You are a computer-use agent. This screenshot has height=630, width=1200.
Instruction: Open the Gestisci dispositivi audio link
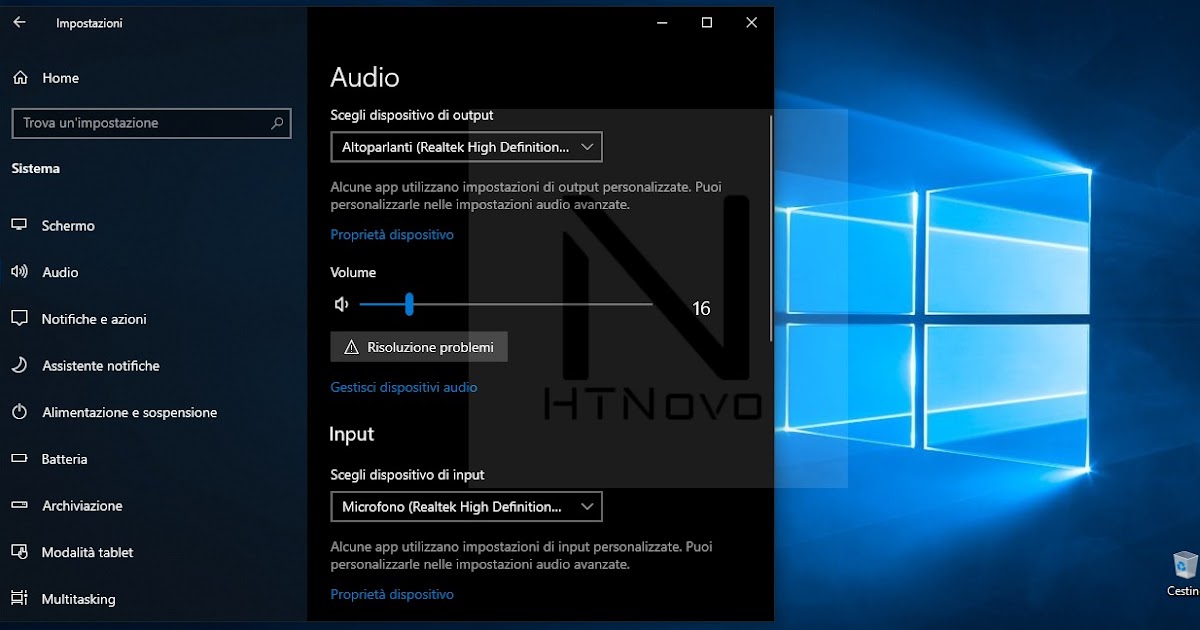403,387
